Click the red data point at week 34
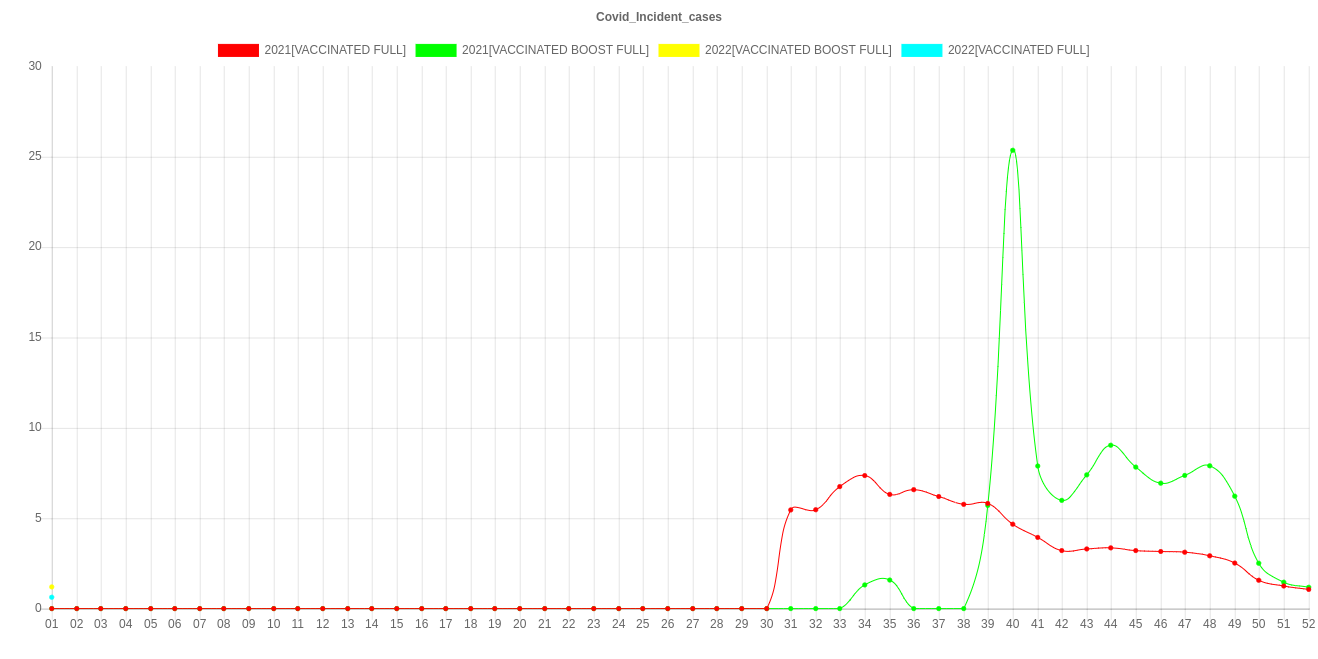Viewport: 1318px width, 659px height. [865, 475]
